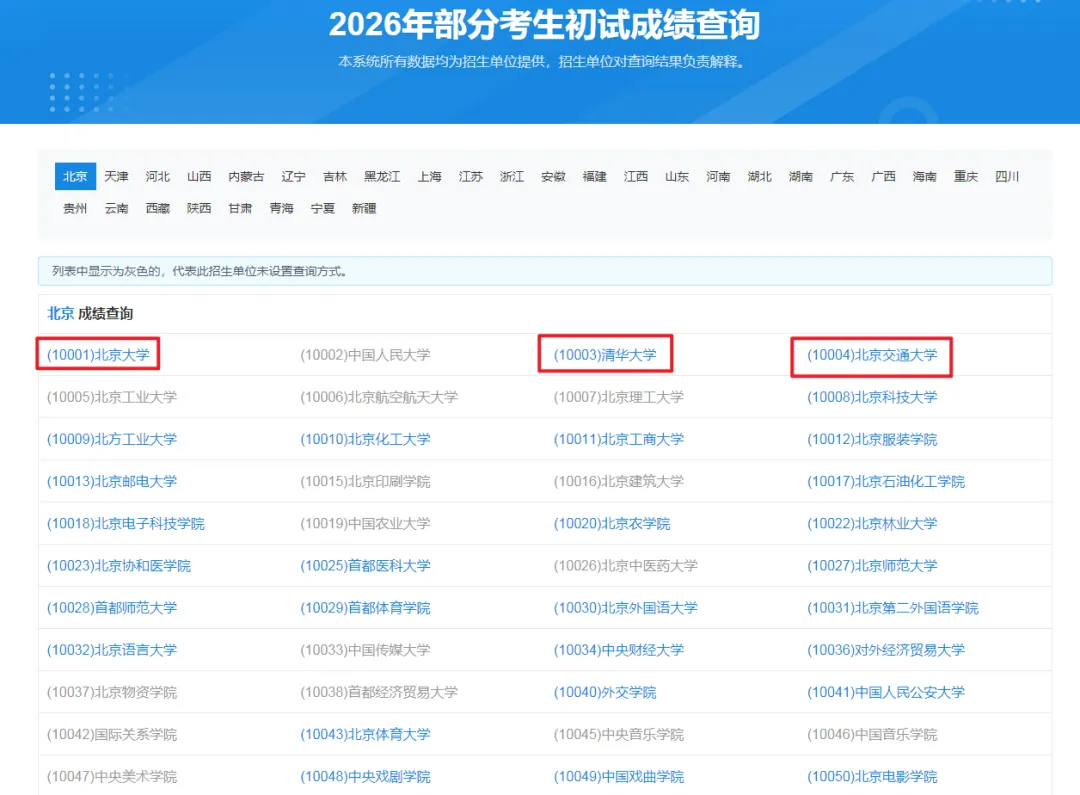This screenshot has width=1080, height=795.
Task: Open (10017)北京石油化工学院 link
Action: pyautogui.click(x=886, y=481)
